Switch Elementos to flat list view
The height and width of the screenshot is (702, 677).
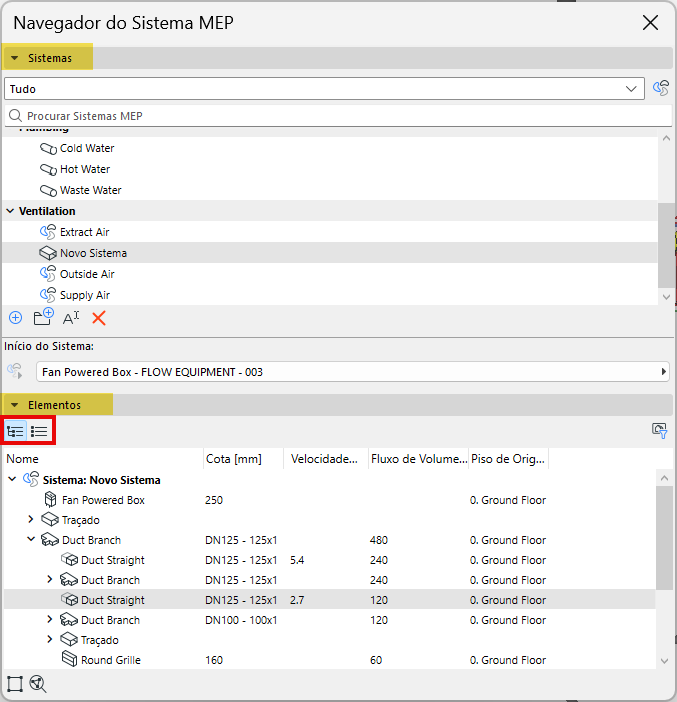coord(39,431)
